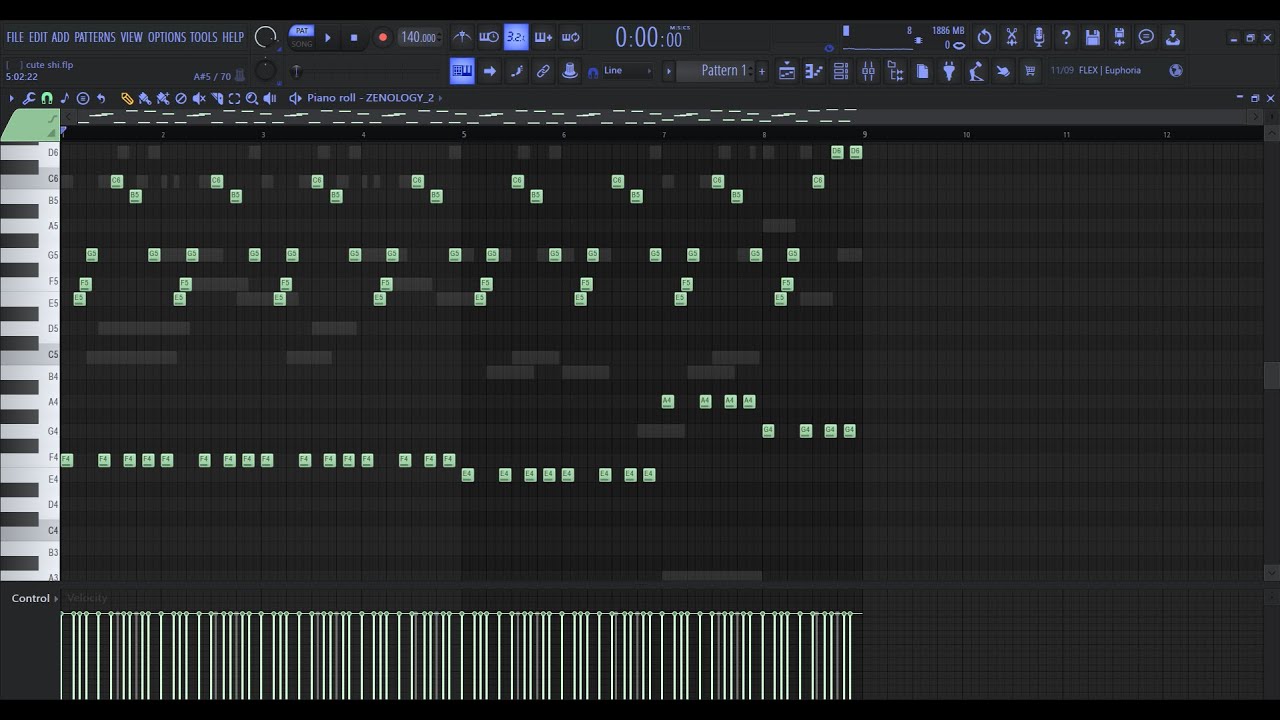Viewport: 1280px width, 720px height.
Task: Start playback with the play button
Action: [327, 38]
